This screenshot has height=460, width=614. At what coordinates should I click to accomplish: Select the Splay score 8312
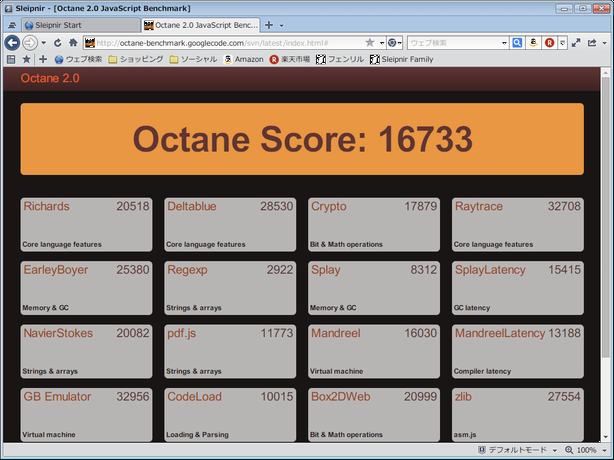[x=423, y=270]
